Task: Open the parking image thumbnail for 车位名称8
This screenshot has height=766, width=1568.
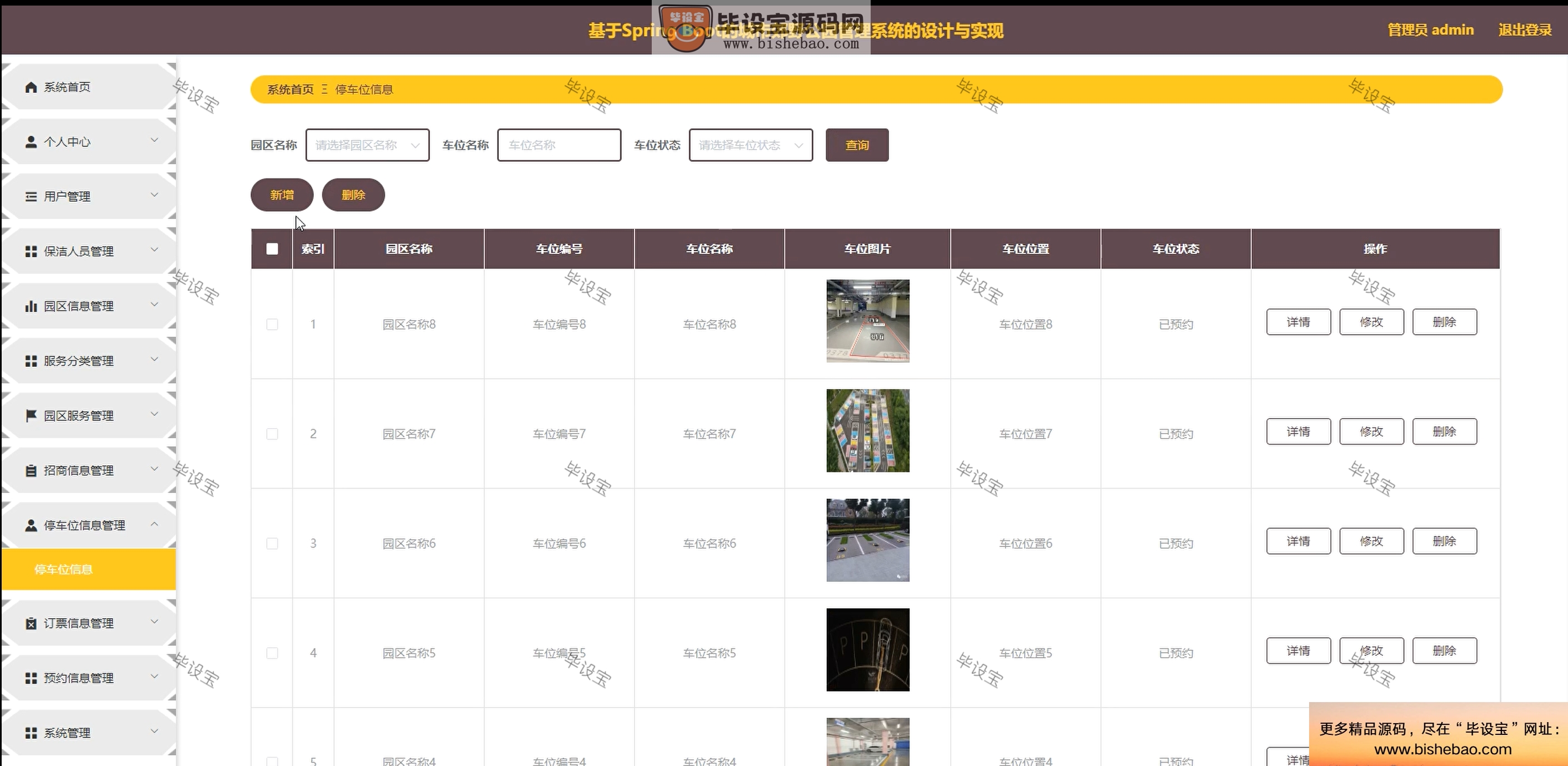Action: (x=868, y=321)
